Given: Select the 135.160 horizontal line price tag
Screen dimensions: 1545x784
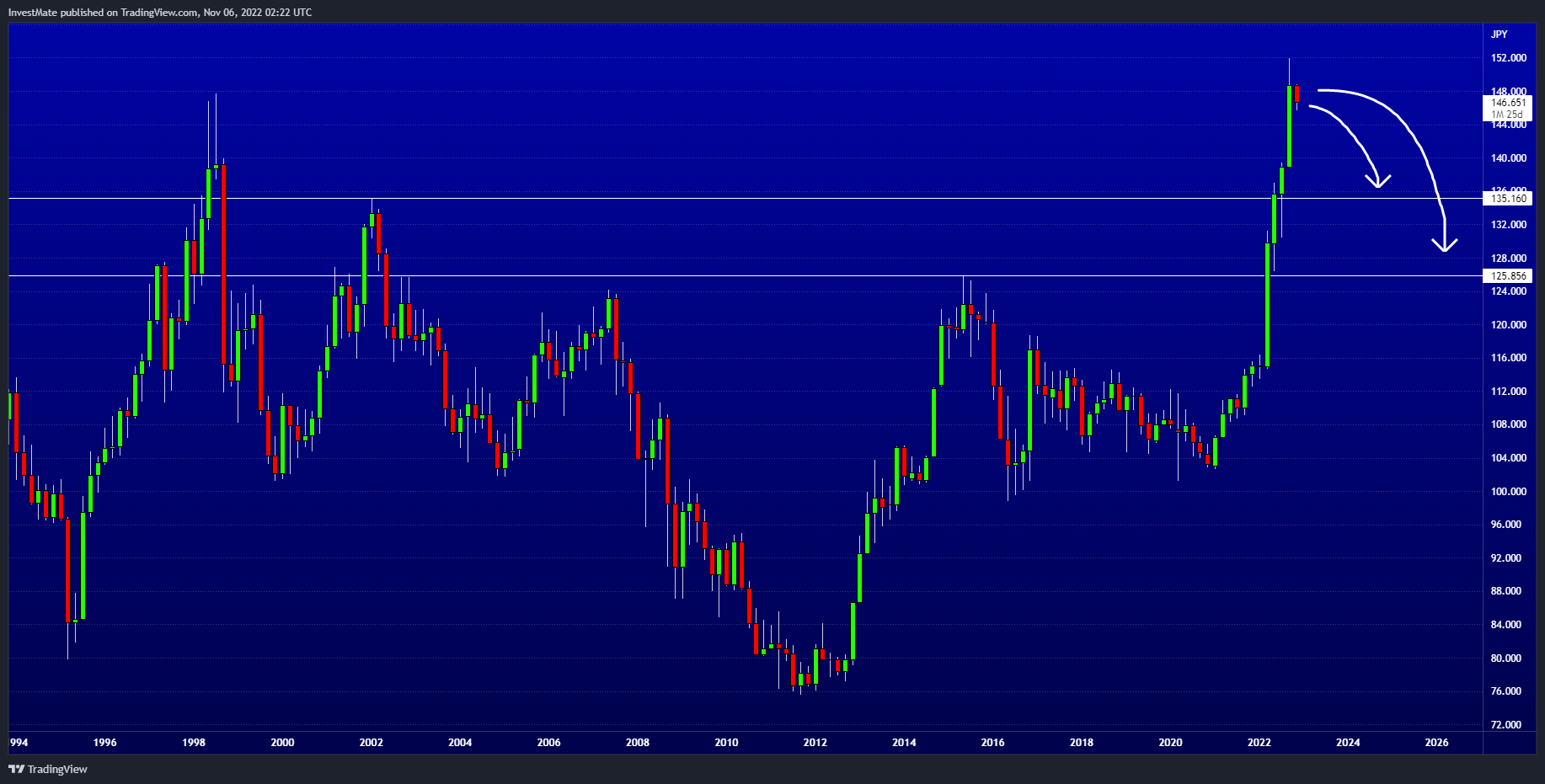Looking at the screenshot, I should tap(1508, 199).
